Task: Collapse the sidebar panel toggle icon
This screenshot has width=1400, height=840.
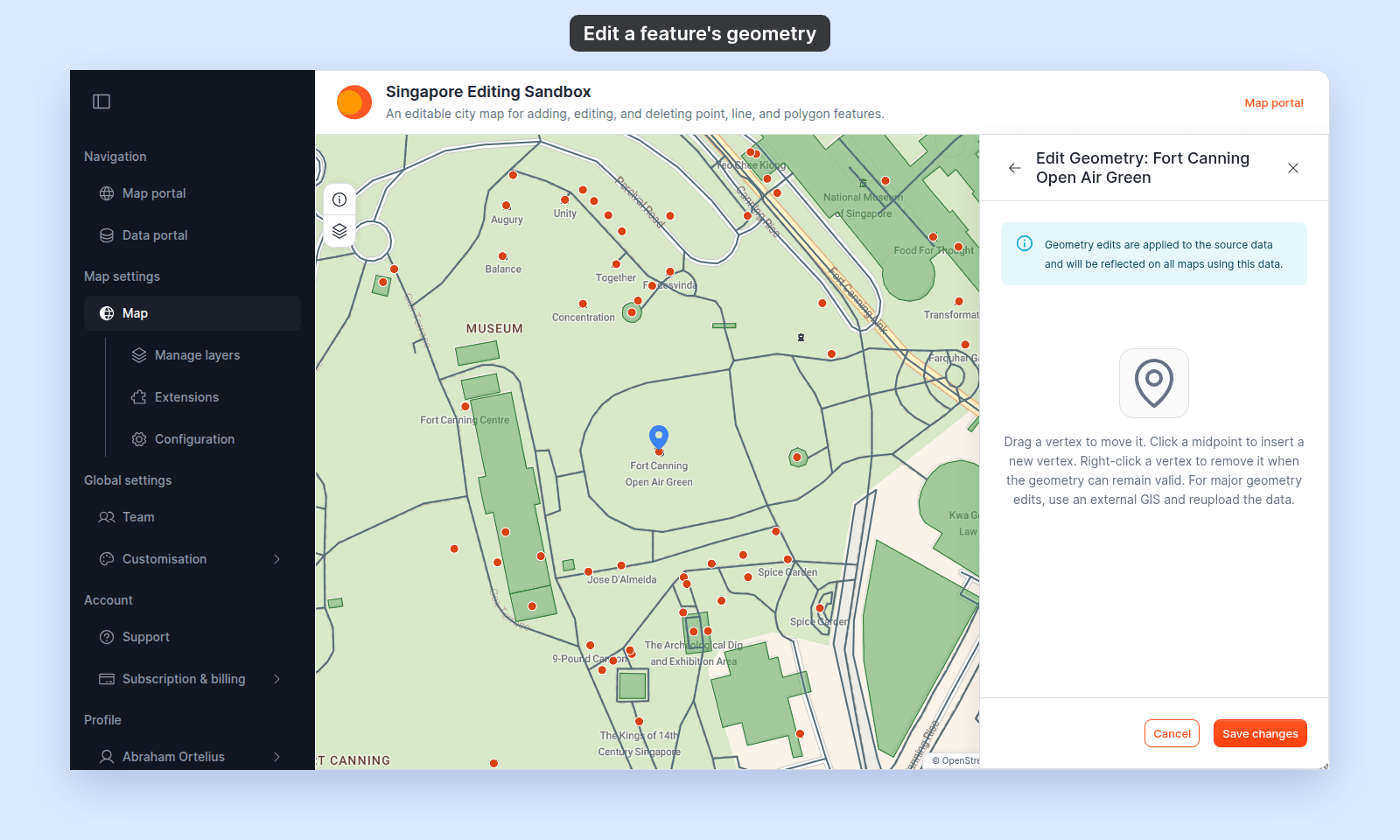Action: pos(101,101)
